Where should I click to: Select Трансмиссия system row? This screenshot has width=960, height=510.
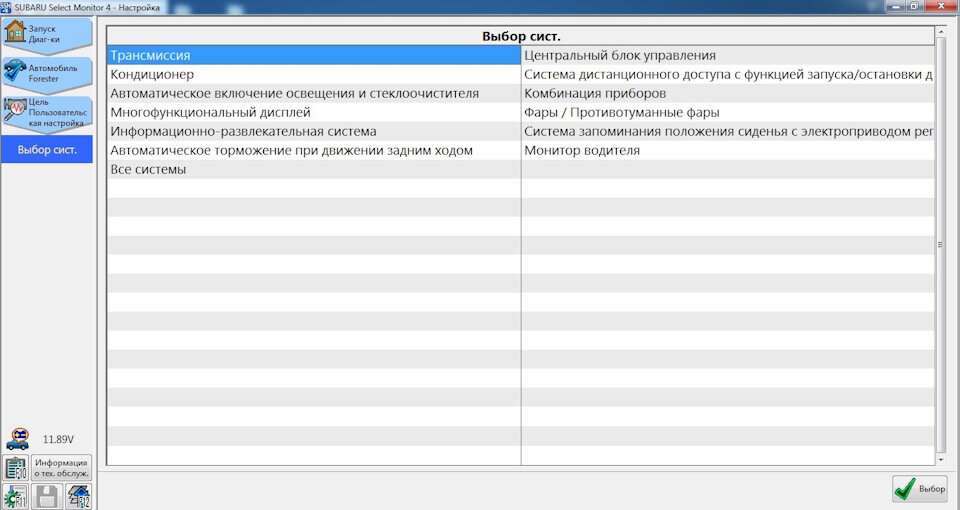(x=314, y=55)
